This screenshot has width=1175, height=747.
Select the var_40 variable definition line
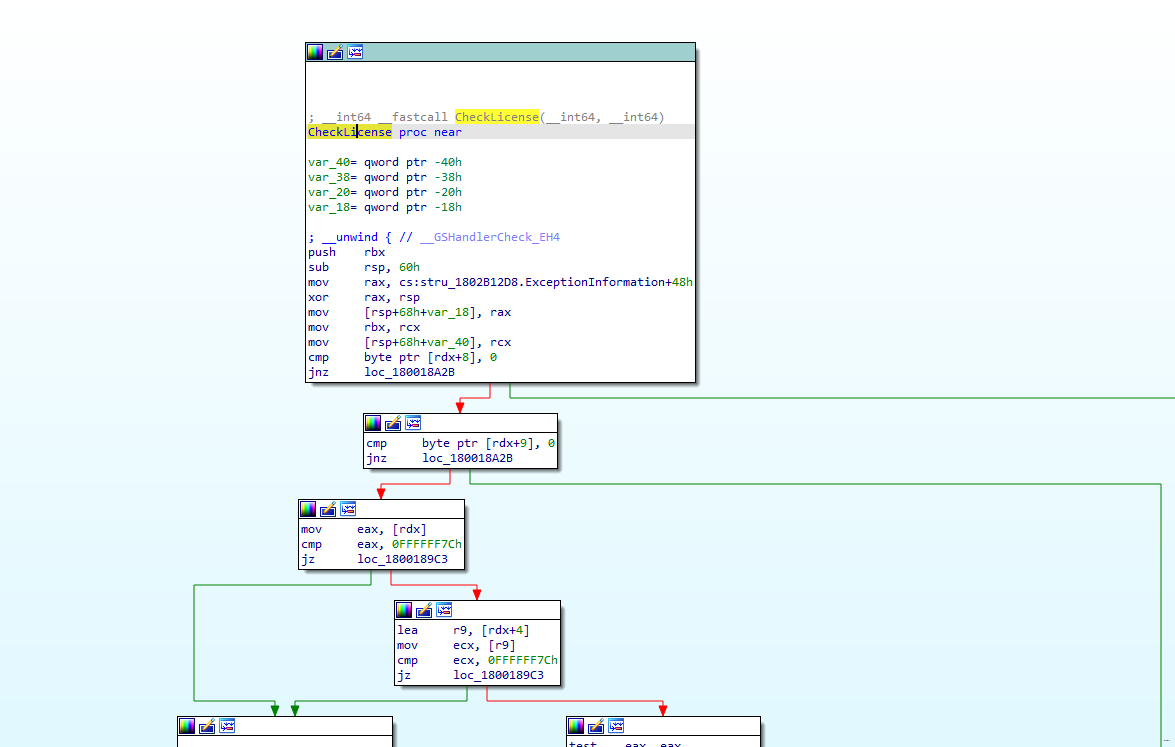(x=385, y=162)
